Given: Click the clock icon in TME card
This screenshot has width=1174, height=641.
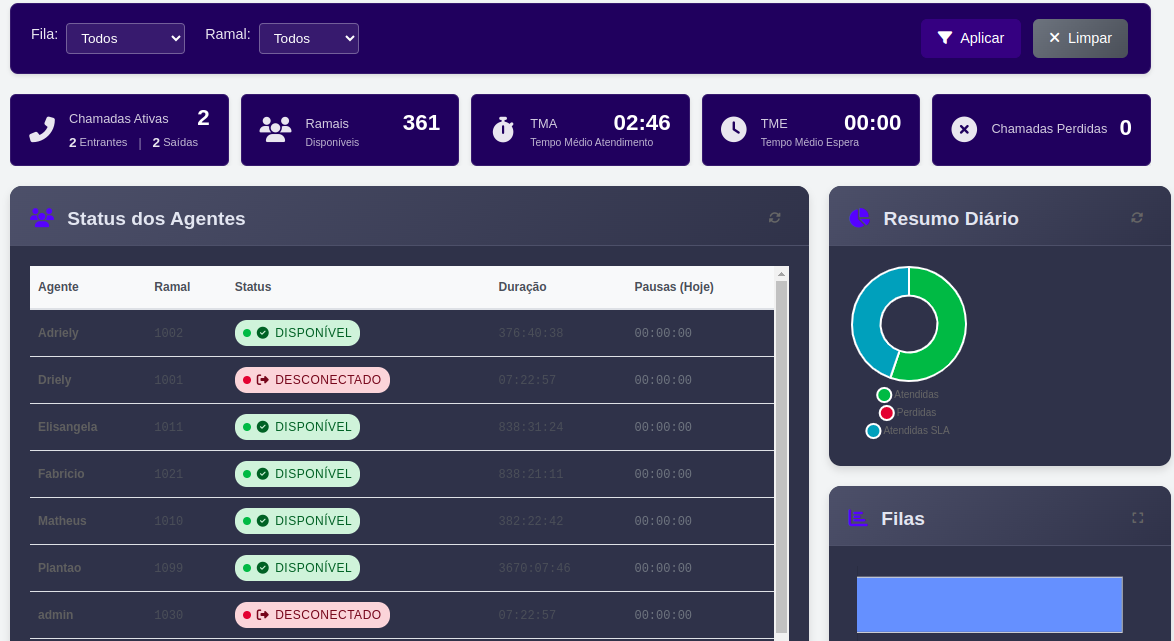Looking at the screenshot, I should [x=734, y=130].
